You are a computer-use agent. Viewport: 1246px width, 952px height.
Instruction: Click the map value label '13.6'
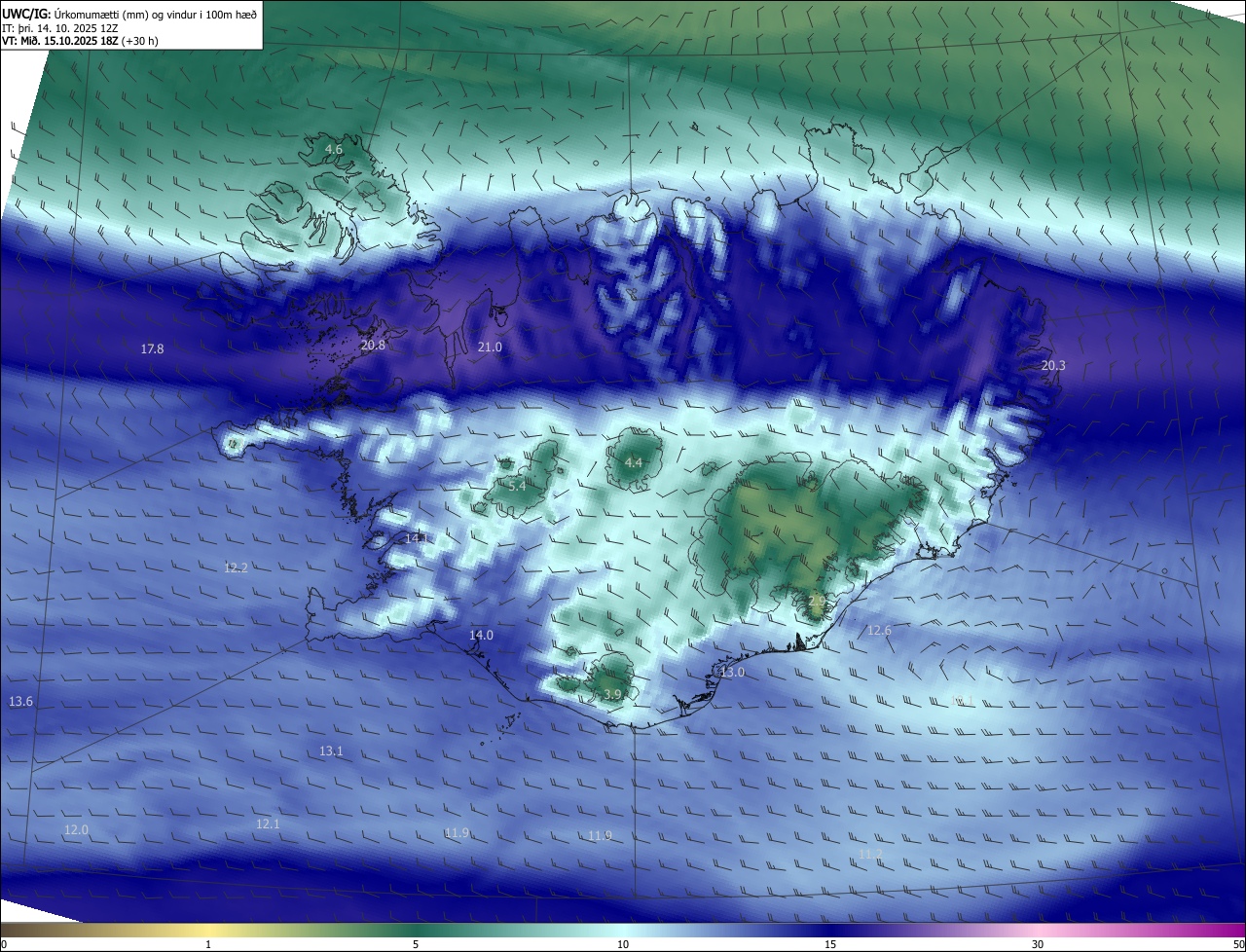coord(20,702)
